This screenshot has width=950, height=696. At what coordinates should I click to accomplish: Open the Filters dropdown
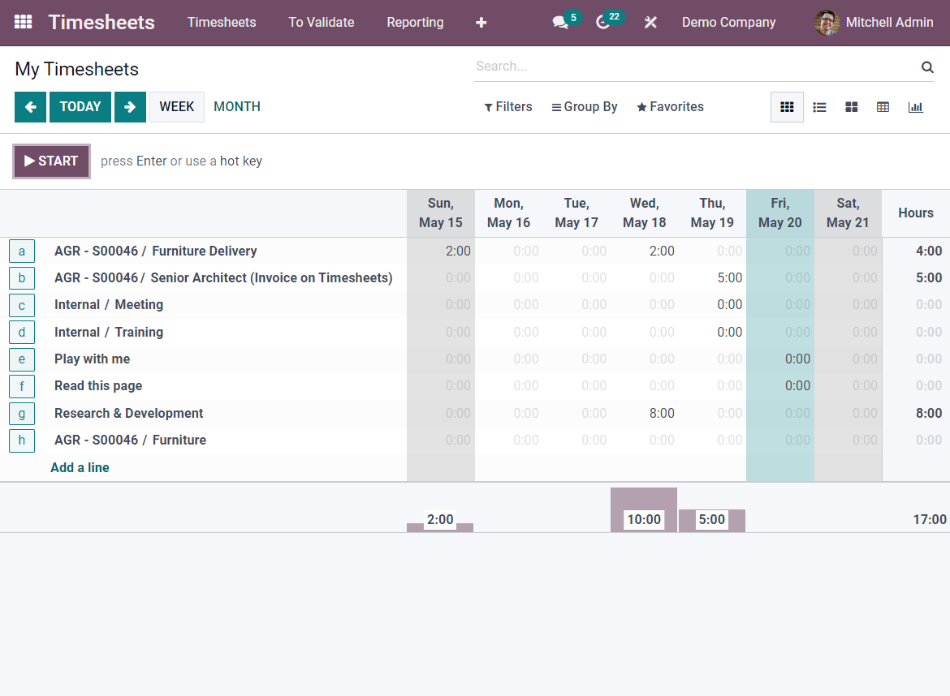[x=507, y=106]
